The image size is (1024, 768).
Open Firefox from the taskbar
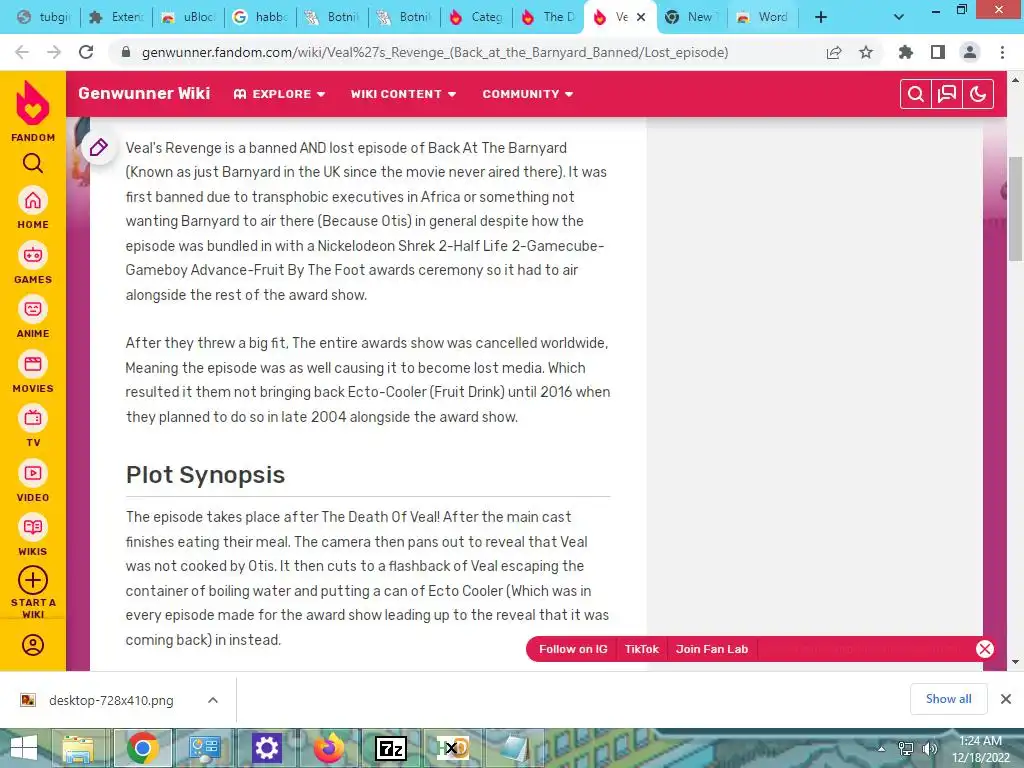click(x=328, y=748)
